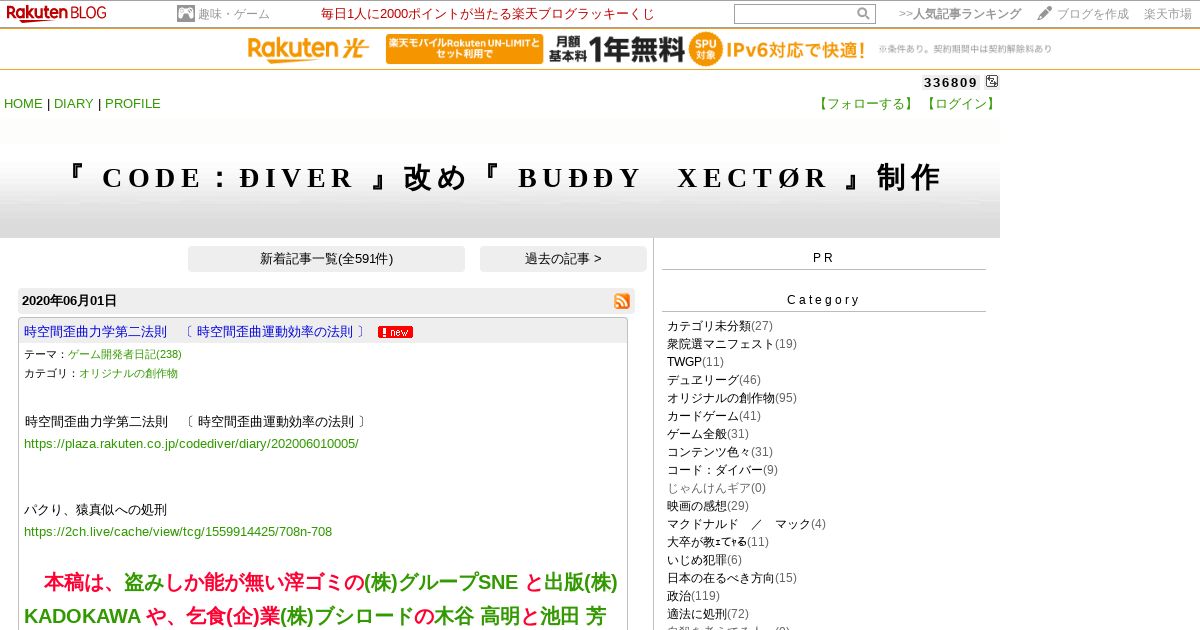Open ブログを作成 link

click(1093, 14)
